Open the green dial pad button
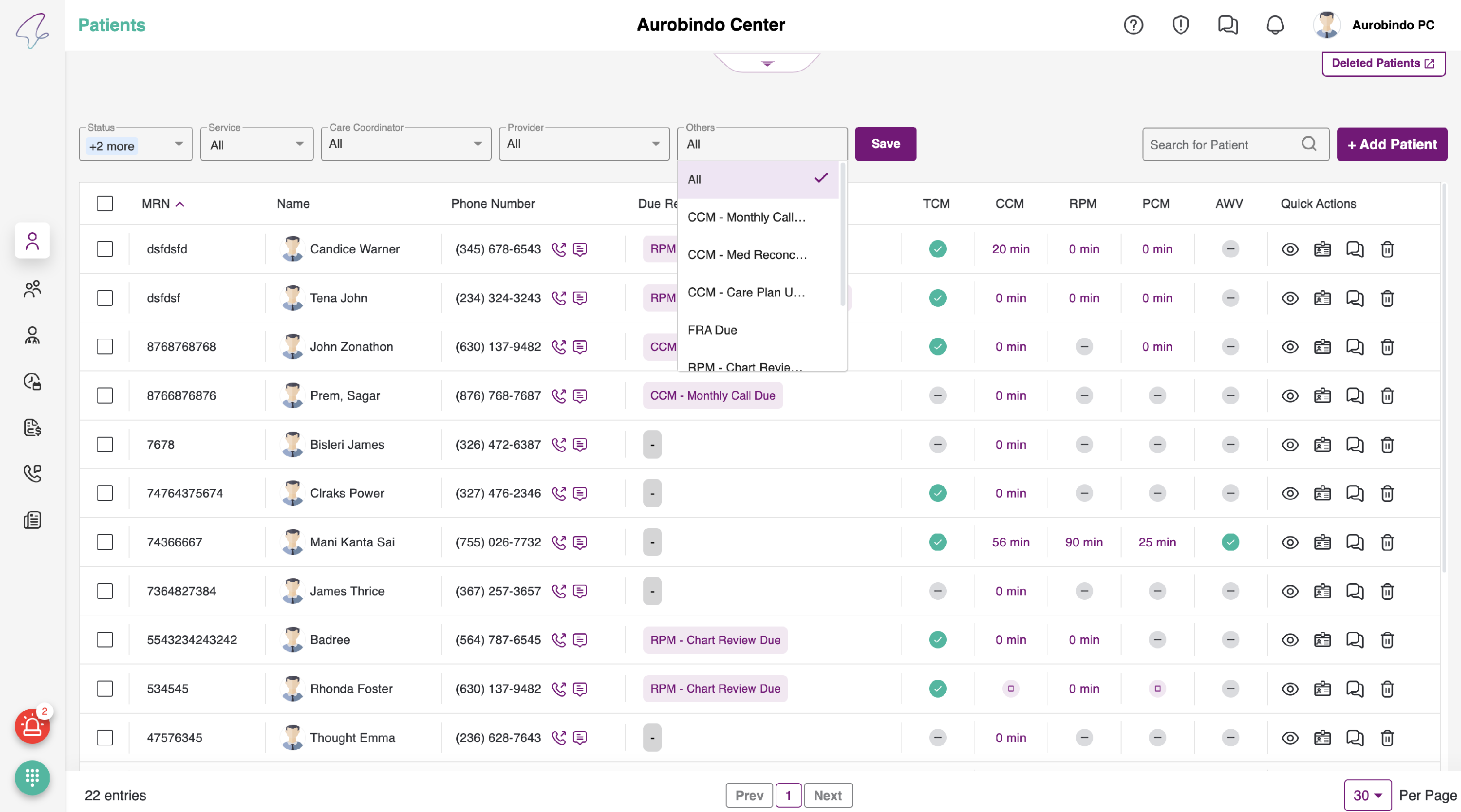 click(x=32, y=777)
